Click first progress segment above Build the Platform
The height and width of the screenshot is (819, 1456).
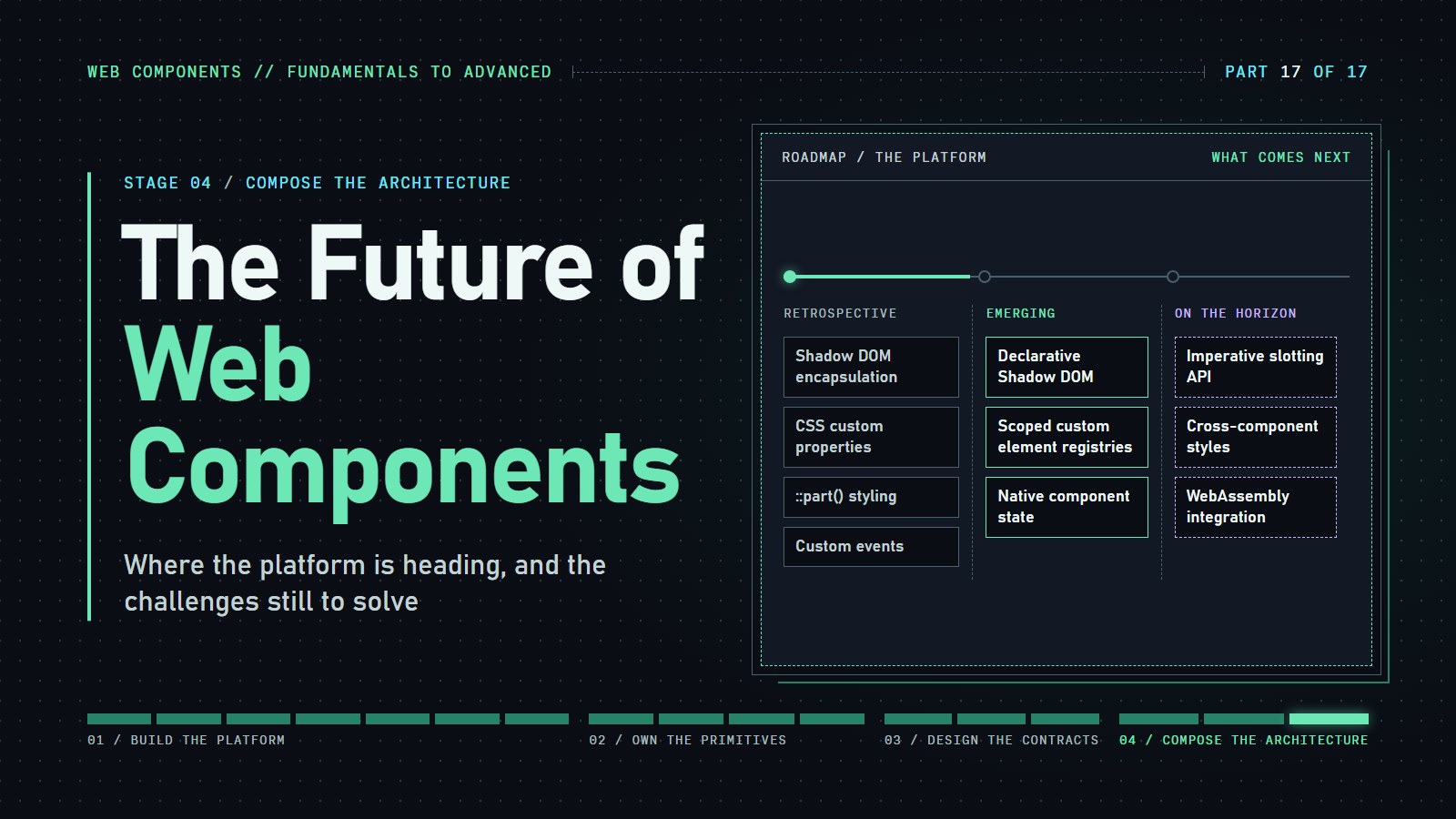(119, 719)
